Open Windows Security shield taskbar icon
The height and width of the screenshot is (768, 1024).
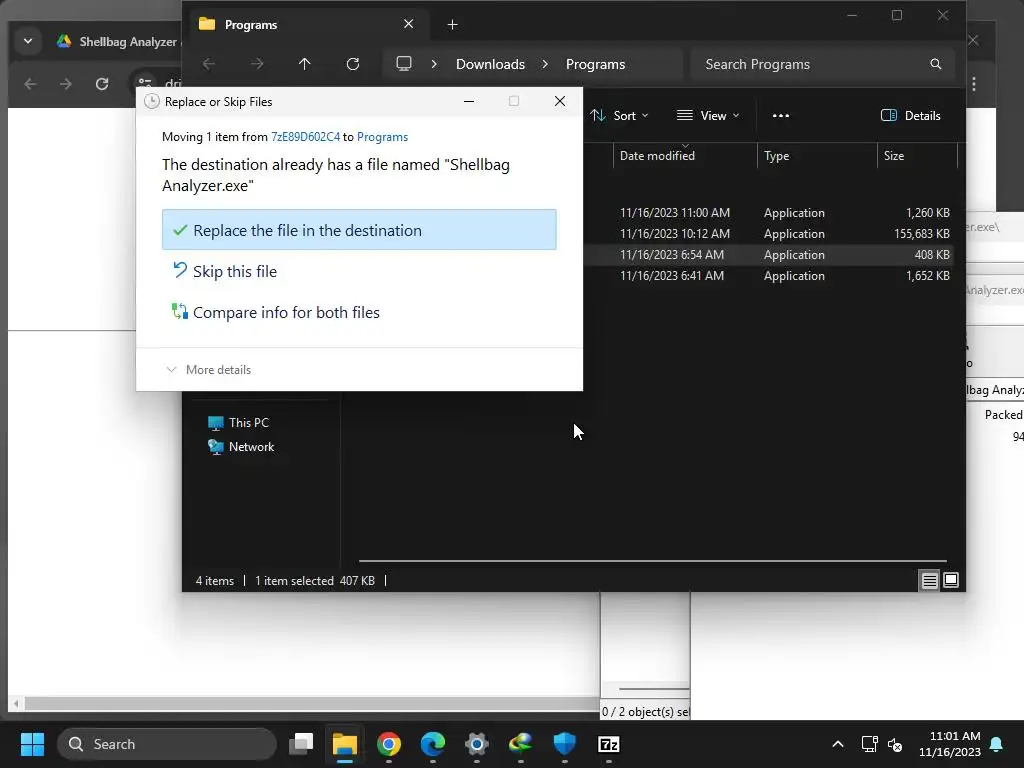coord(565,744)
